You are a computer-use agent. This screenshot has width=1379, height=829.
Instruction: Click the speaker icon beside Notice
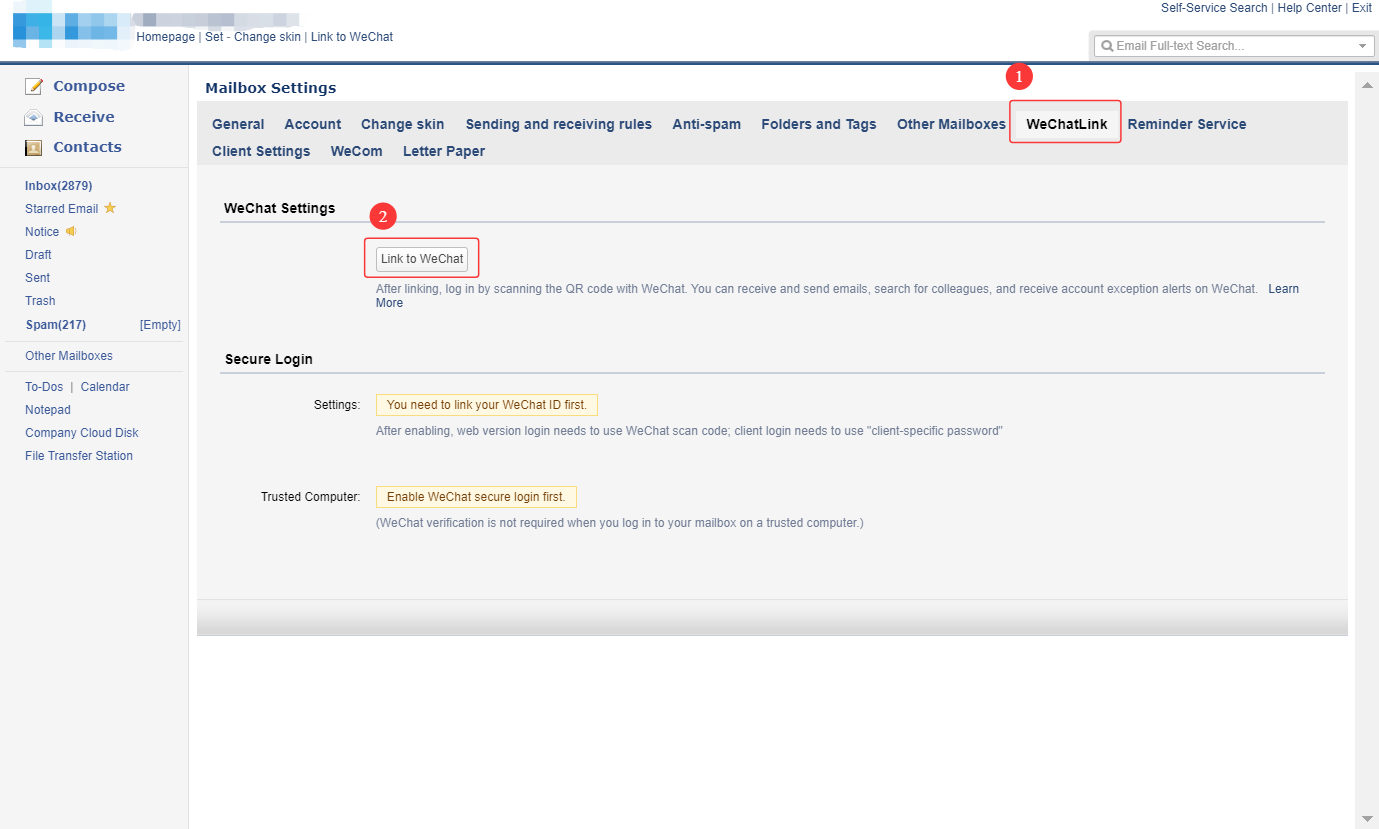click(x=71, y=231)
